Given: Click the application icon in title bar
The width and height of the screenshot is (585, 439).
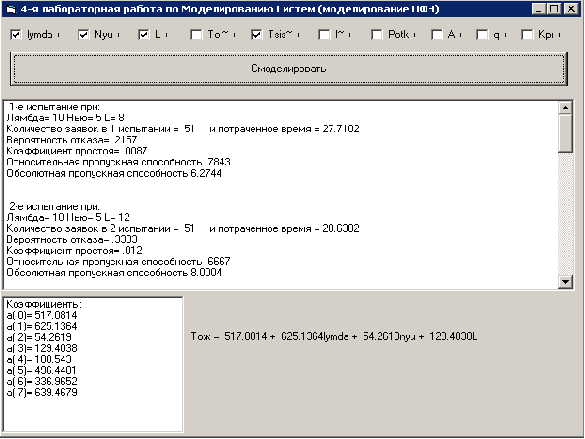Looking at the screenshot, I should [11, 9].
